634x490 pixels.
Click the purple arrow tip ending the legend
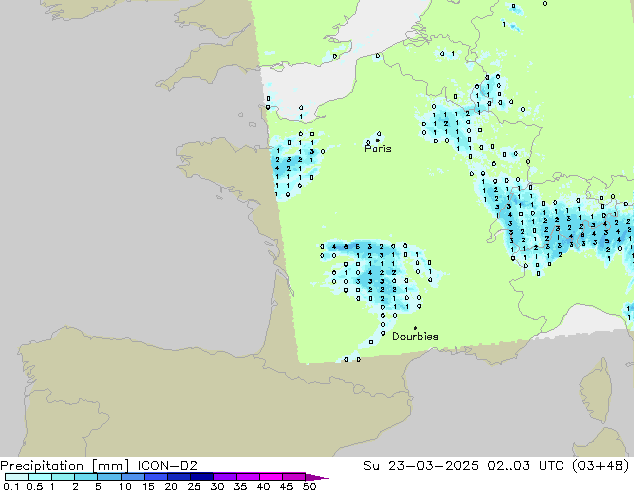pyautogui.click(x=317, y=477)
